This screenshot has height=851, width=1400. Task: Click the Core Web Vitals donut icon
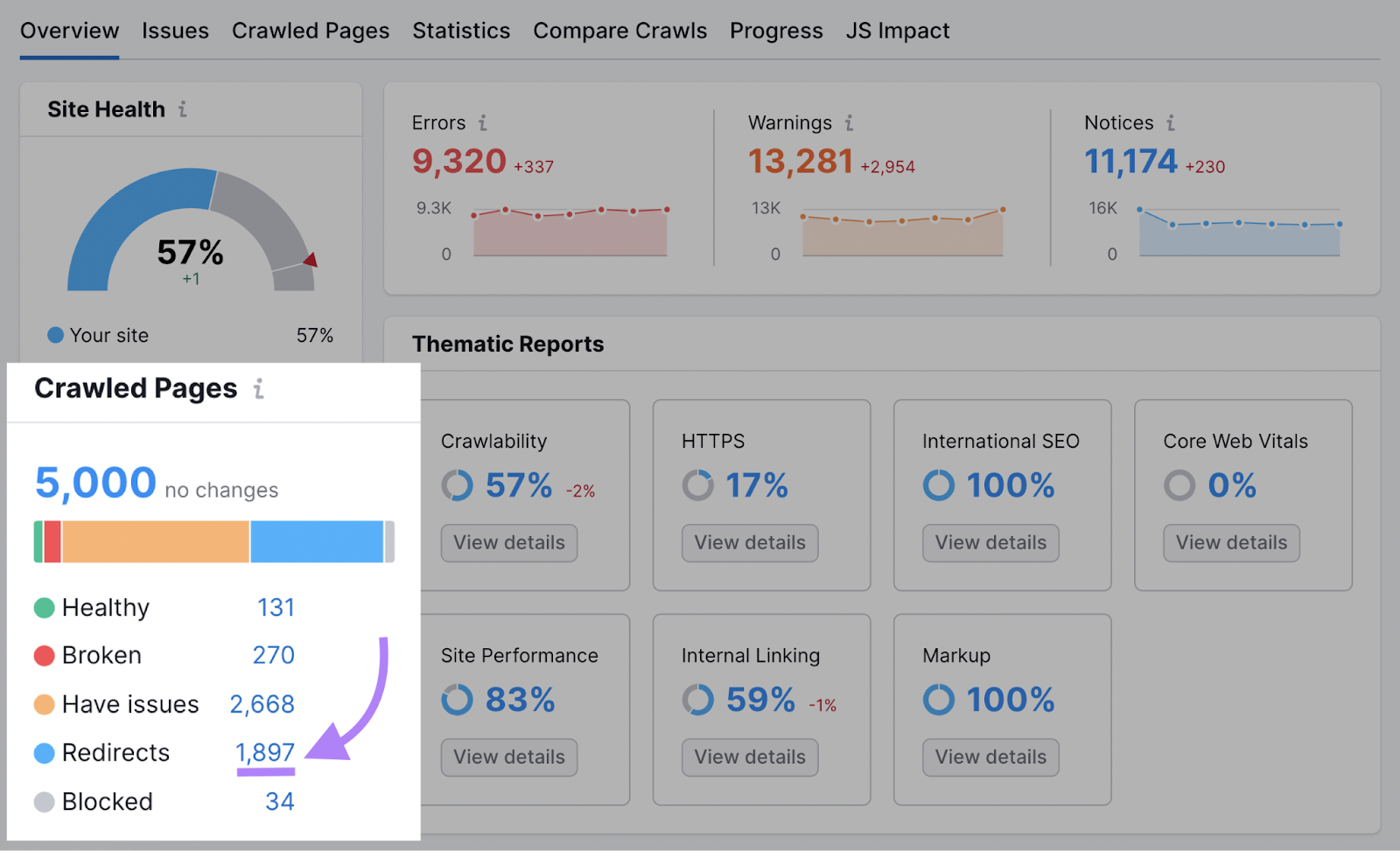click(x=1179, y=486)
